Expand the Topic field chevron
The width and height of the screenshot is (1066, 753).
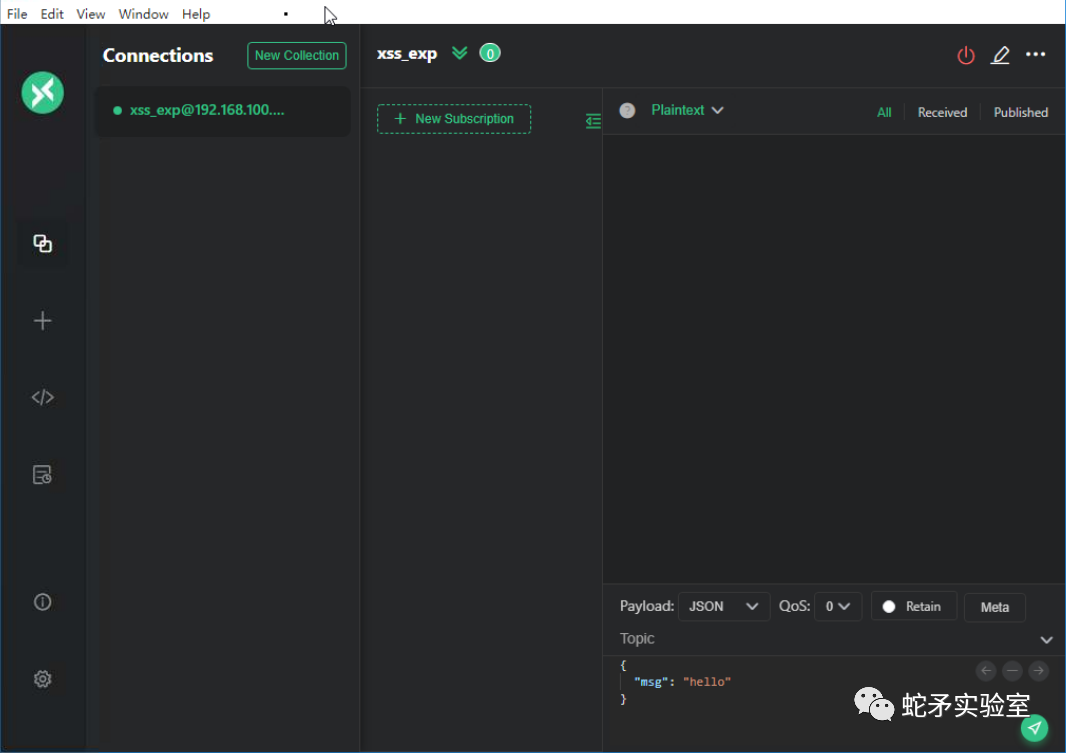(x=1046, y=640)
